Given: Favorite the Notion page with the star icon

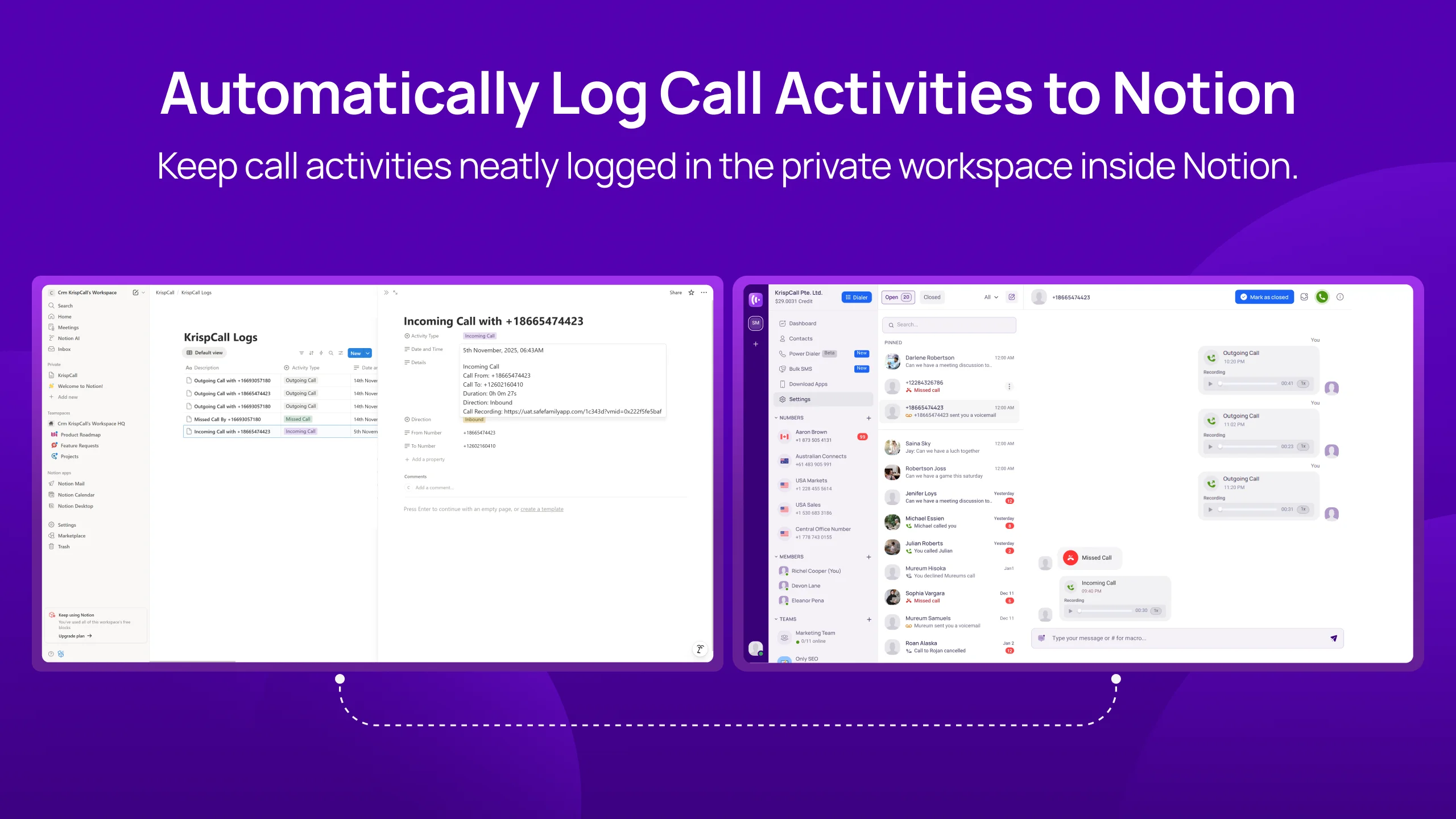Looking at the screenshot, I should (x=691, y=292).
